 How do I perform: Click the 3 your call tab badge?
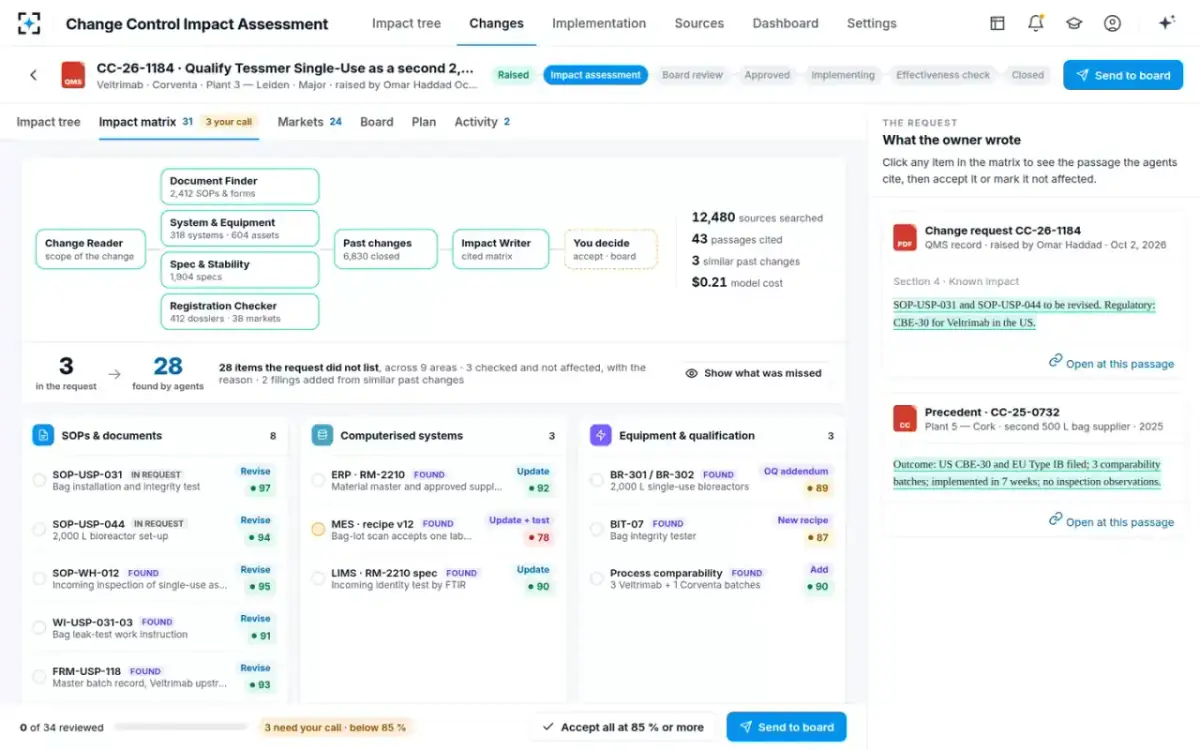(x=228, y=122)
